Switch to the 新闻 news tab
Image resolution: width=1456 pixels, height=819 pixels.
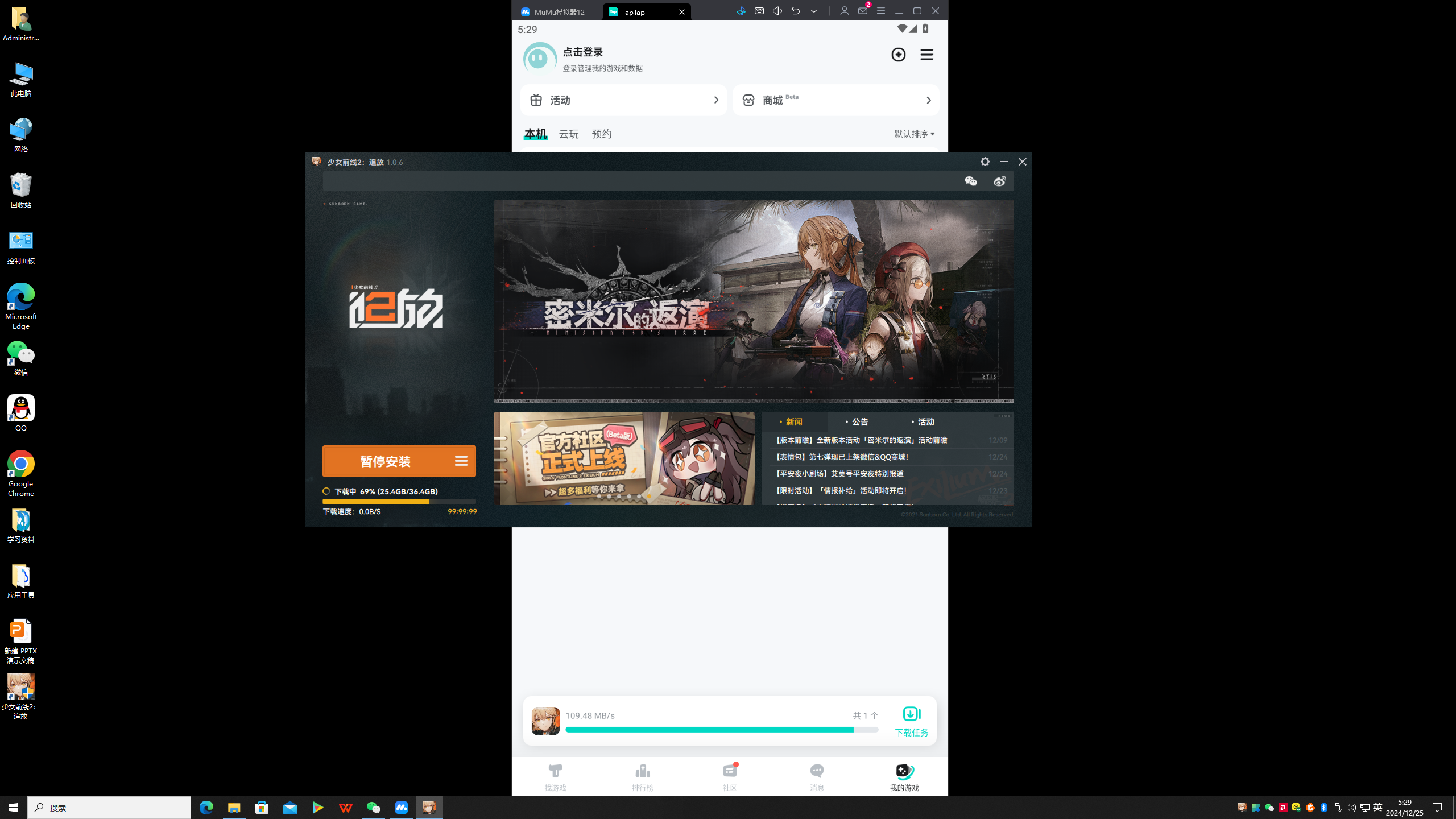click(x=794, y=422)
